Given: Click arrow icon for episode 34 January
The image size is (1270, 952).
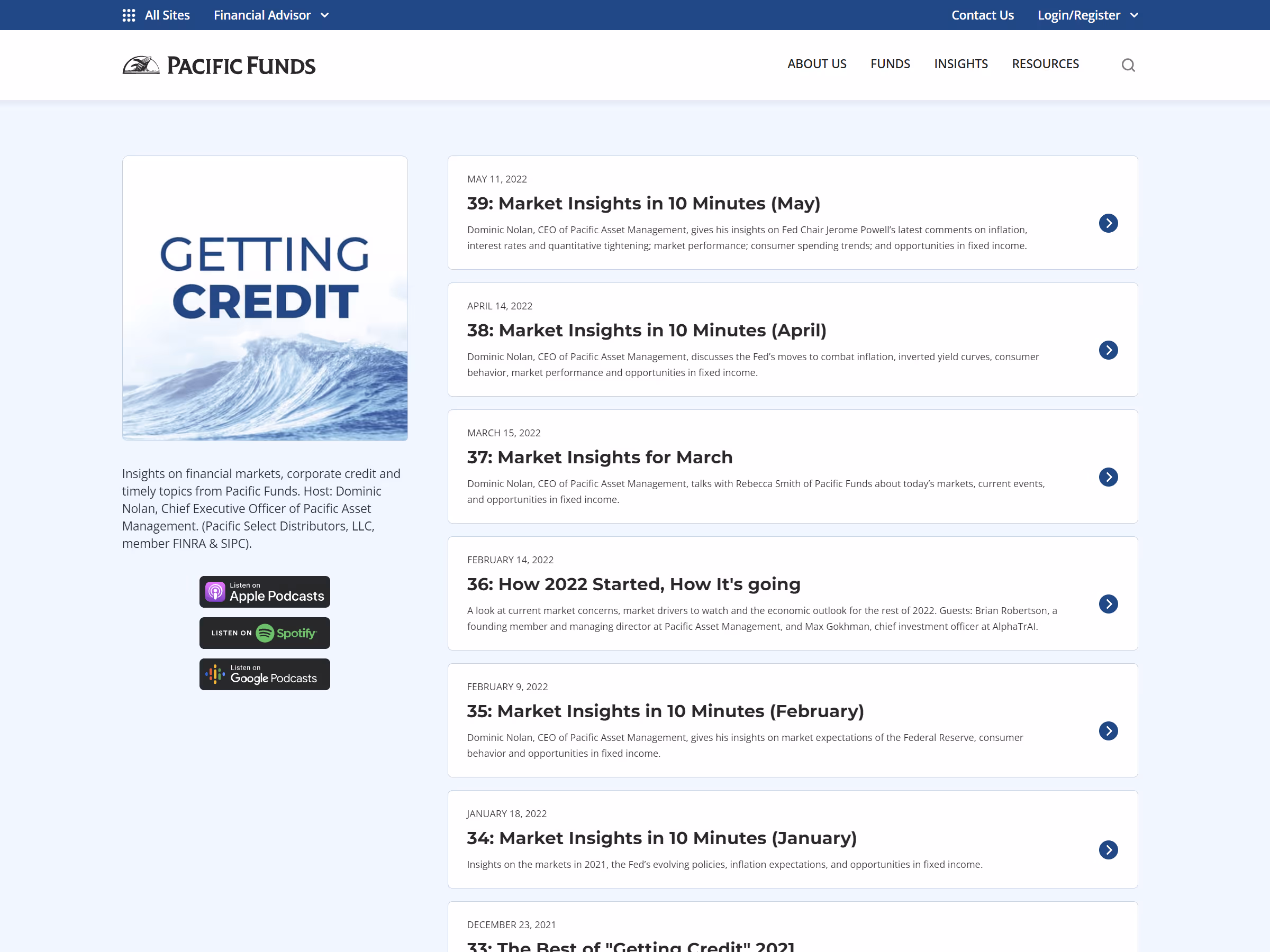Looking at the screenshot, I should 1108,850.
